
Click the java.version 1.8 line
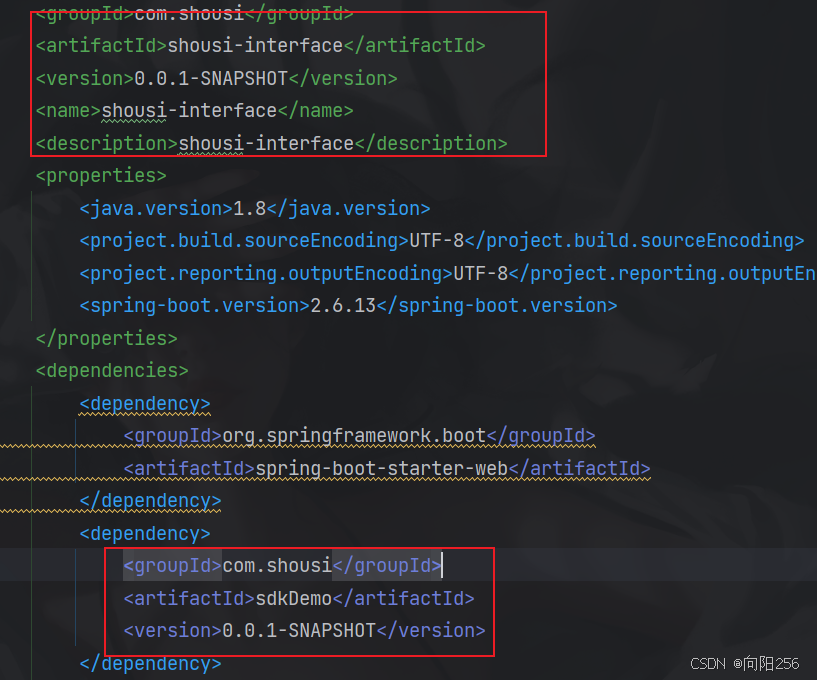[x=255, y=208]
